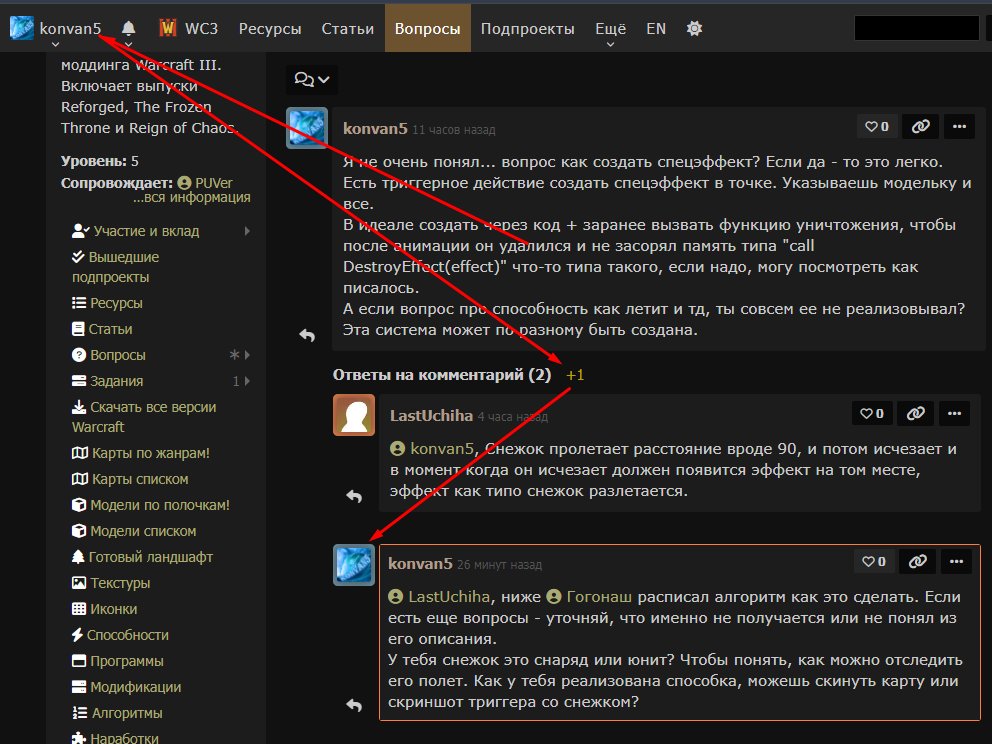The image size is (992, 744).
Task: Reply to LastUchiha's comment using arrow
Action: click(x=354, y=496)
